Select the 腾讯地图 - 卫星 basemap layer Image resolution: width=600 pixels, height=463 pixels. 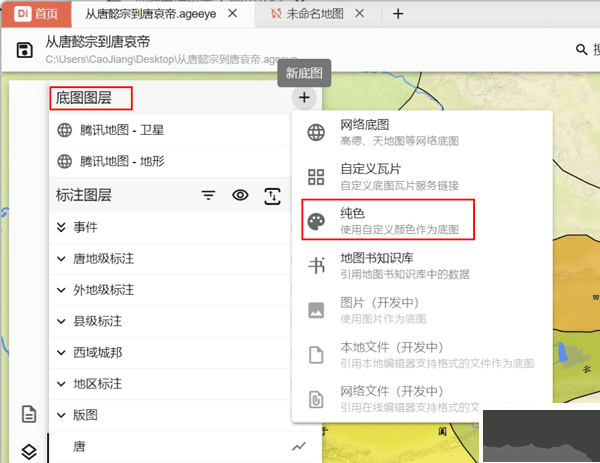click(x=170, y=130)
